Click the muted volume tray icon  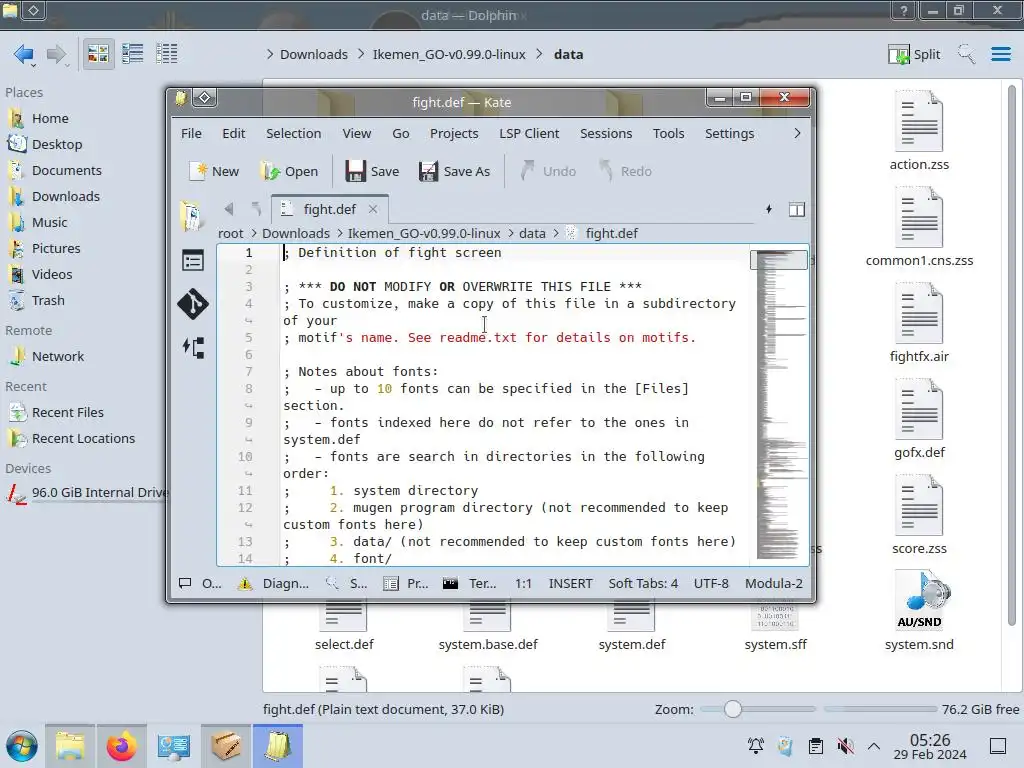click(x=845, y=746)
